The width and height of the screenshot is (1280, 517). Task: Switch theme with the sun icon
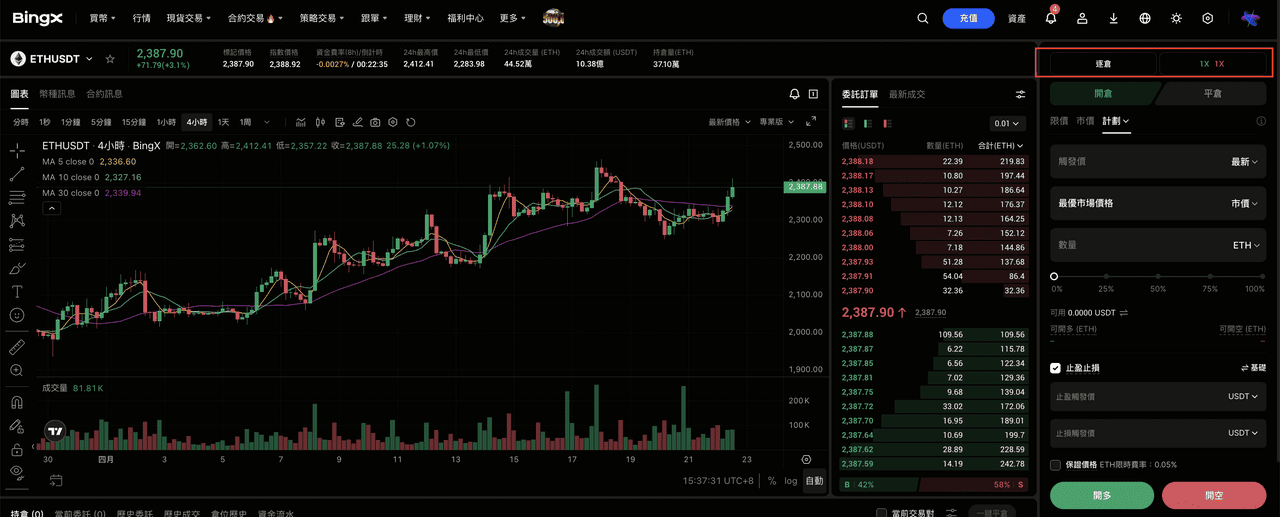pyautogui.click(x=1176, y=18)
